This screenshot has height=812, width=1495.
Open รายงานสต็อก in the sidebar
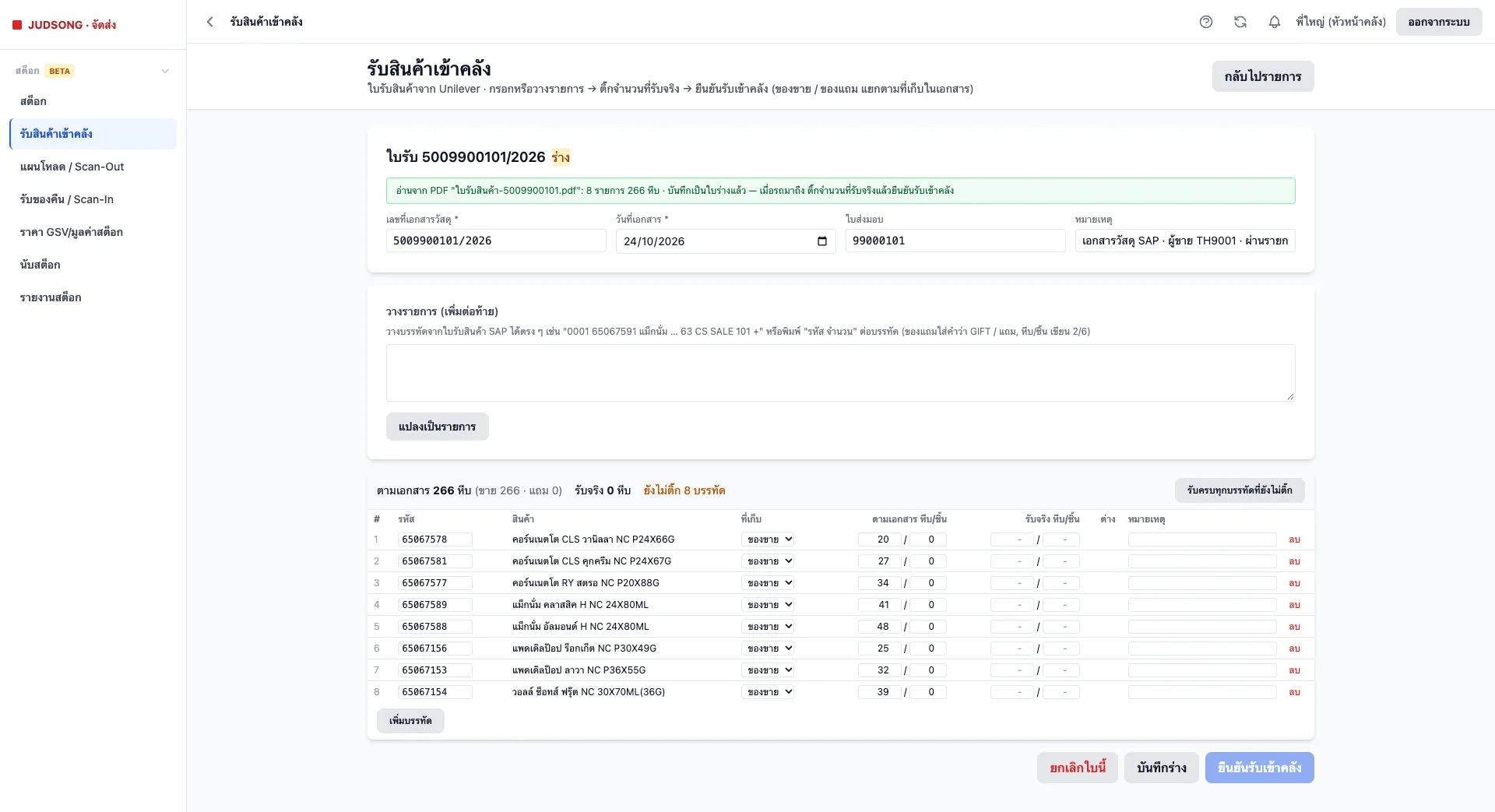click(x=93, y=297)
